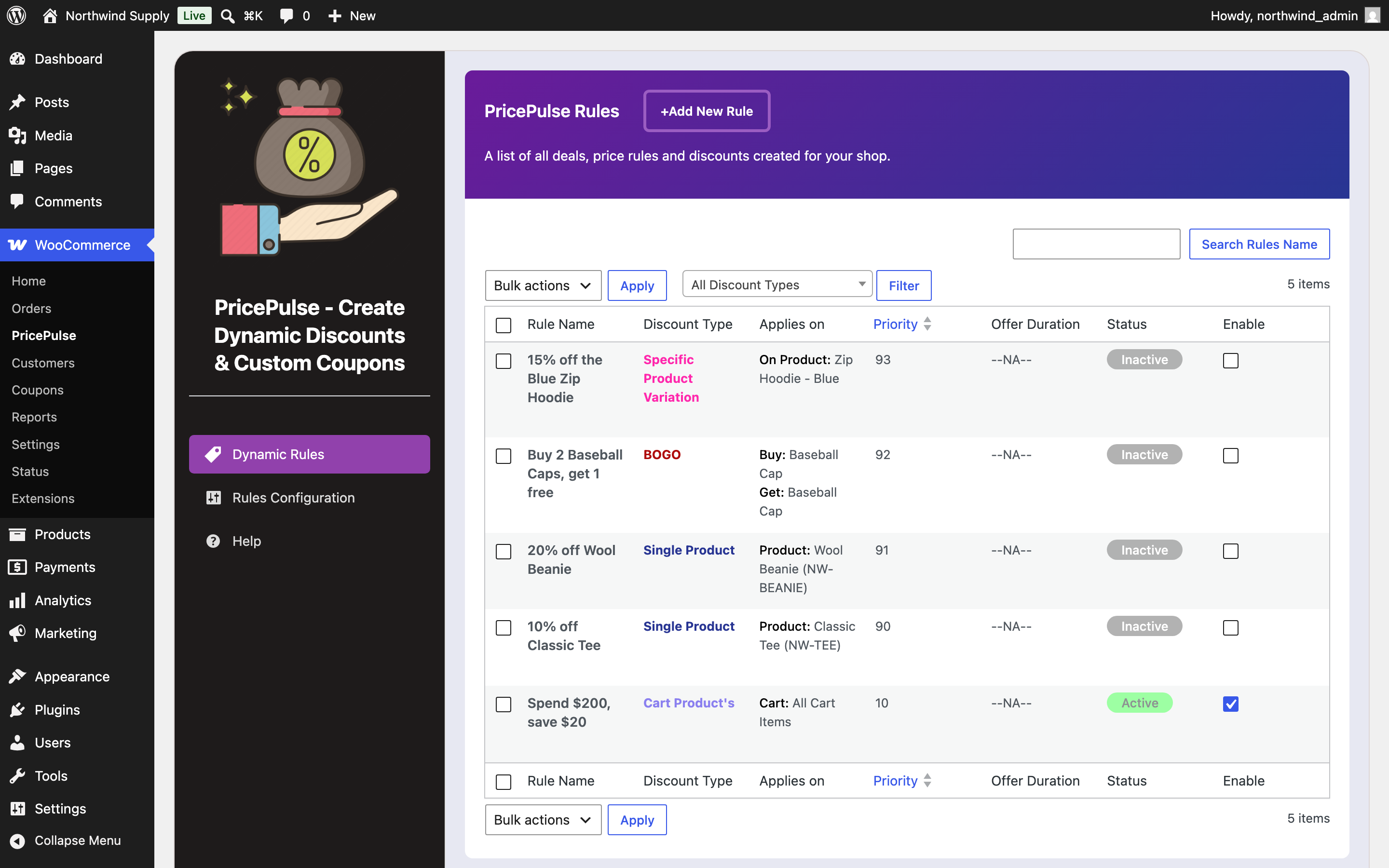The image size is (1389, 868).
Task: Click the Payments dollar icon
Action: 17,567
